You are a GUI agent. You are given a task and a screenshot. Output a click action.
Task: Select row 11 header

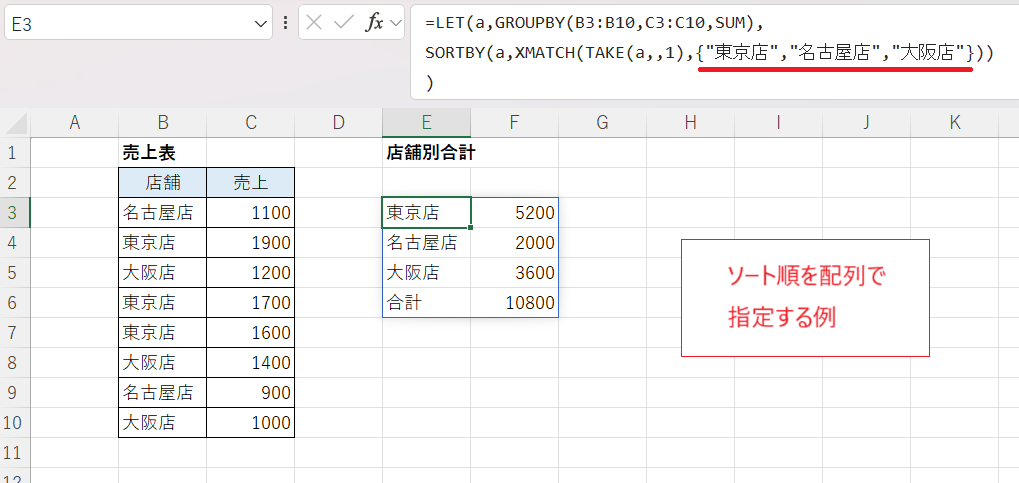click(x=15, y=452)
